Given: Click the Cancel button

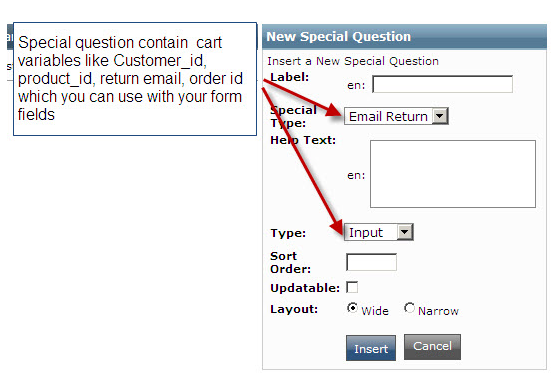Looking at the screenshot, I should [x=432, y=347].
